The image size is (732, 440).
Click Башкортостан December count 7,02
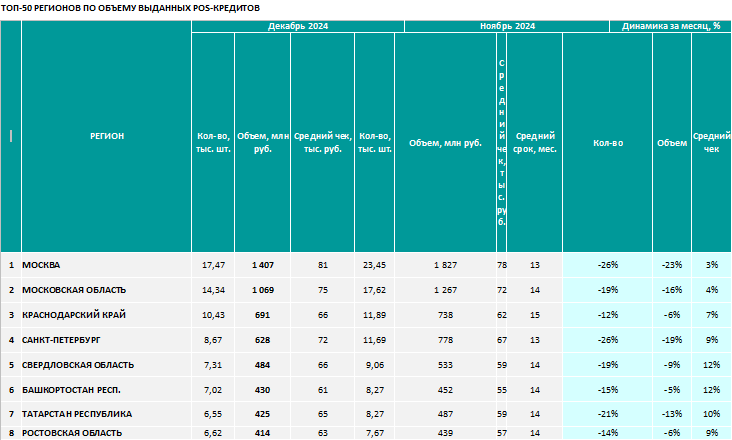tap(213, 390)
